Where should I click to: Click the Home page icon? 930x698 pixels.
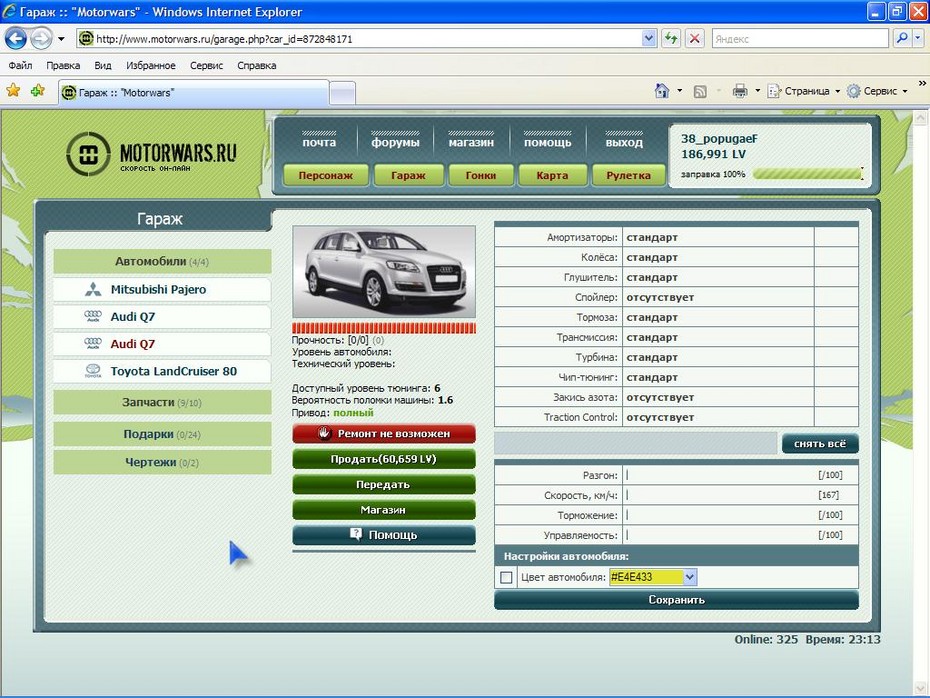662,91
